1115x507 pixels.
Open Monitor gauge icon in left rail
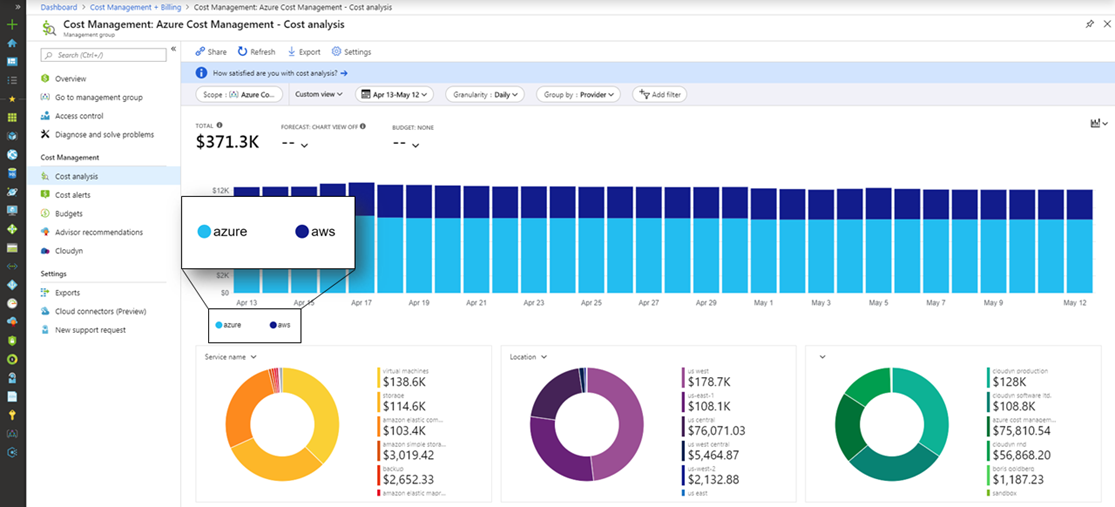(11, 303)
